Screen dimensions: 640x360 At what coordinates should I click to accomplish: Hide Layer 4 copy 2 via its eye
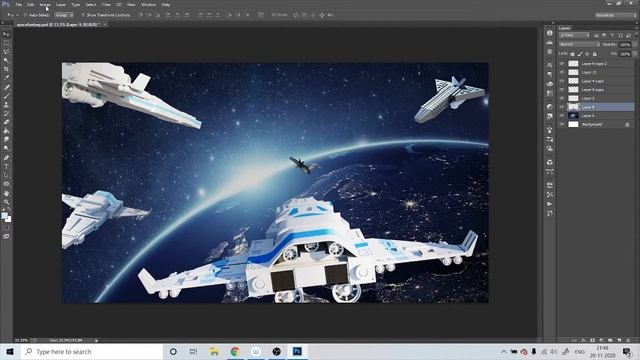[x=562, y=64]
